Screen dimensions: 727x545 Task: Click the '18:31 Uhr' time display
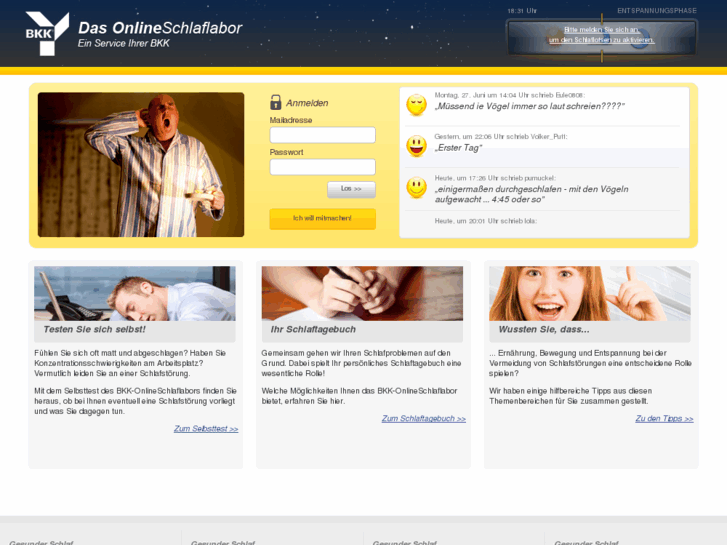pos(522,11)
